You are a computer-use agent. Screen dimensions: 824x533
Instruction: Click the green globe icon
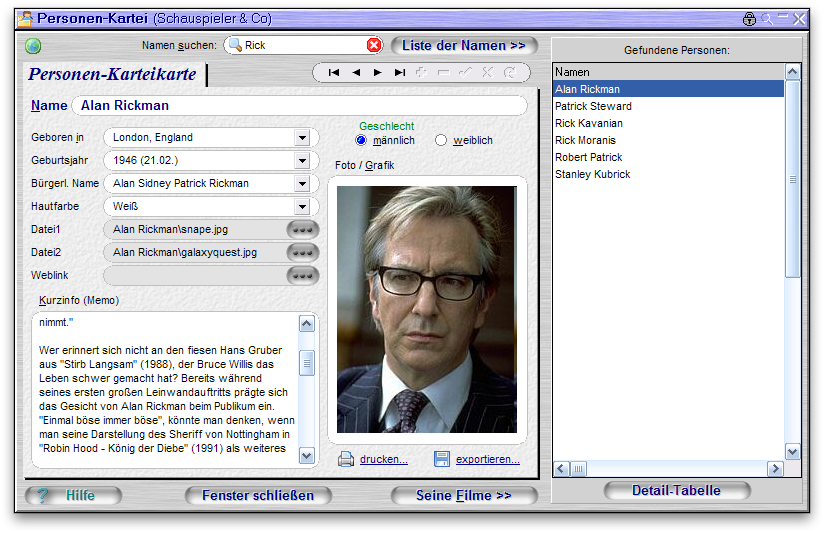[33, 46]
